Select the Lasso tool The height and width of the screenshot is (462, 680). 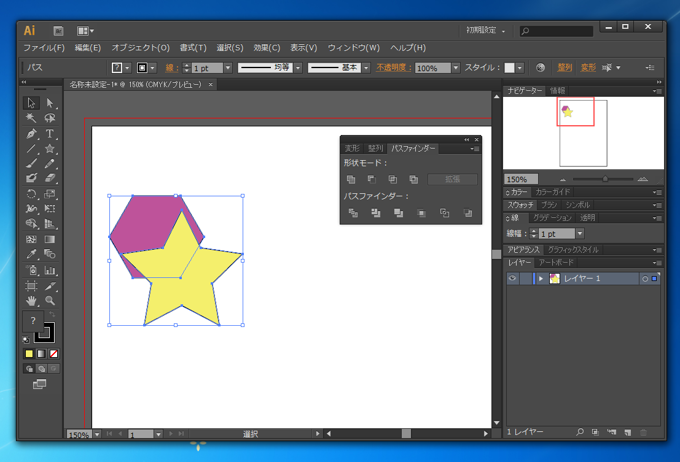coord(50,118)
